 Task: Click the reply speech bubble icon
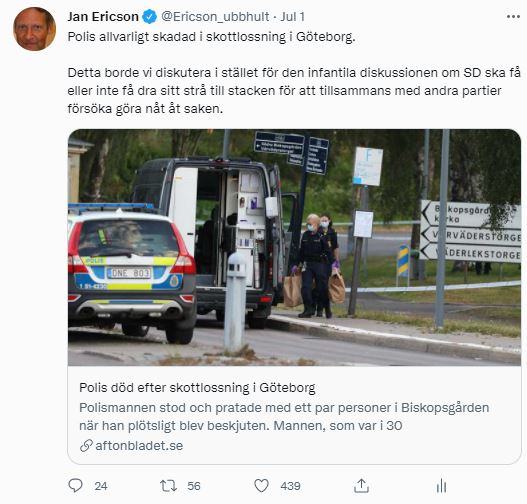pyautogui.click(x=75, y=486)
